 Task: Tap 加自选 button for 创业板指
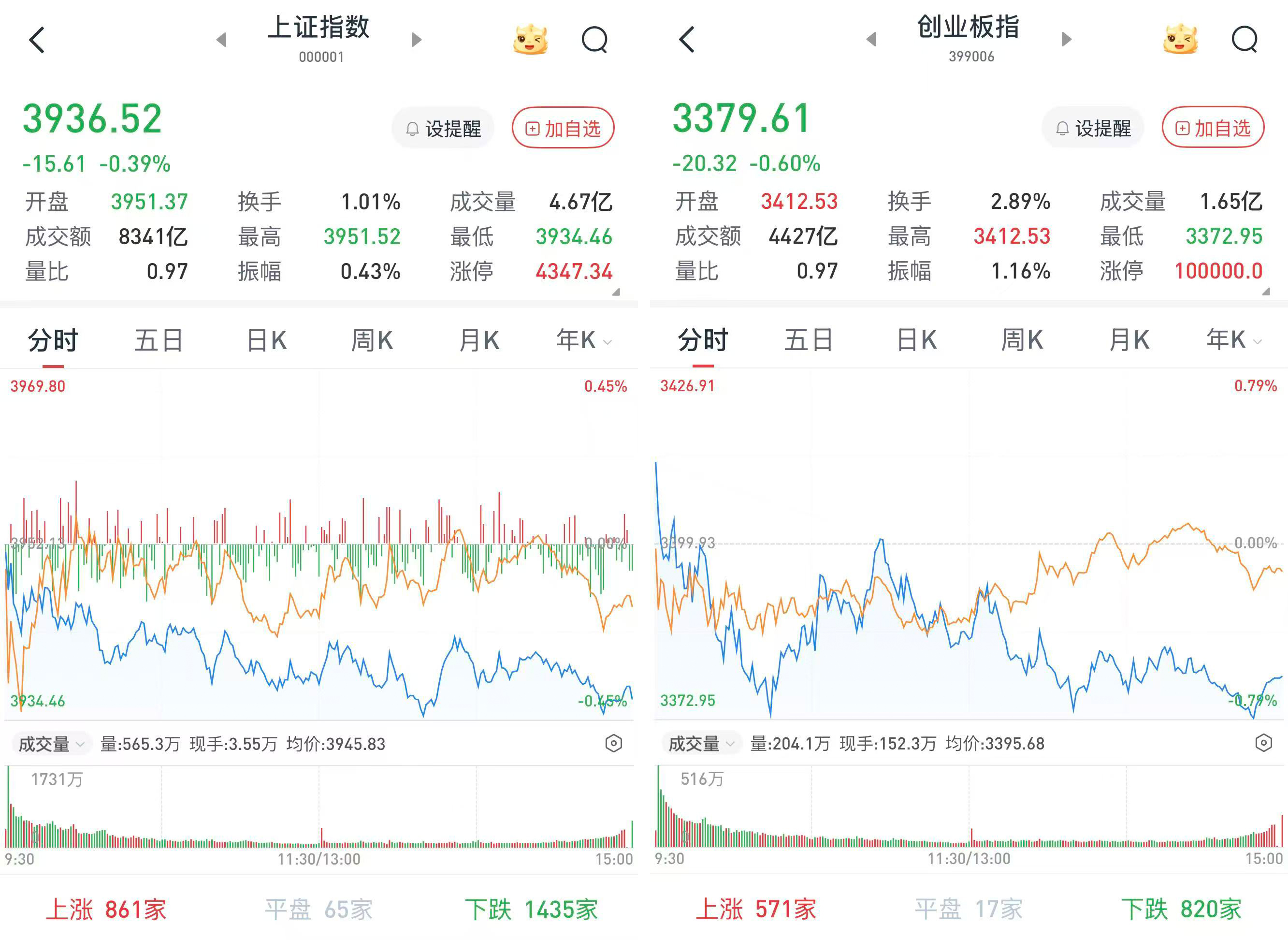click(1213, 128)
